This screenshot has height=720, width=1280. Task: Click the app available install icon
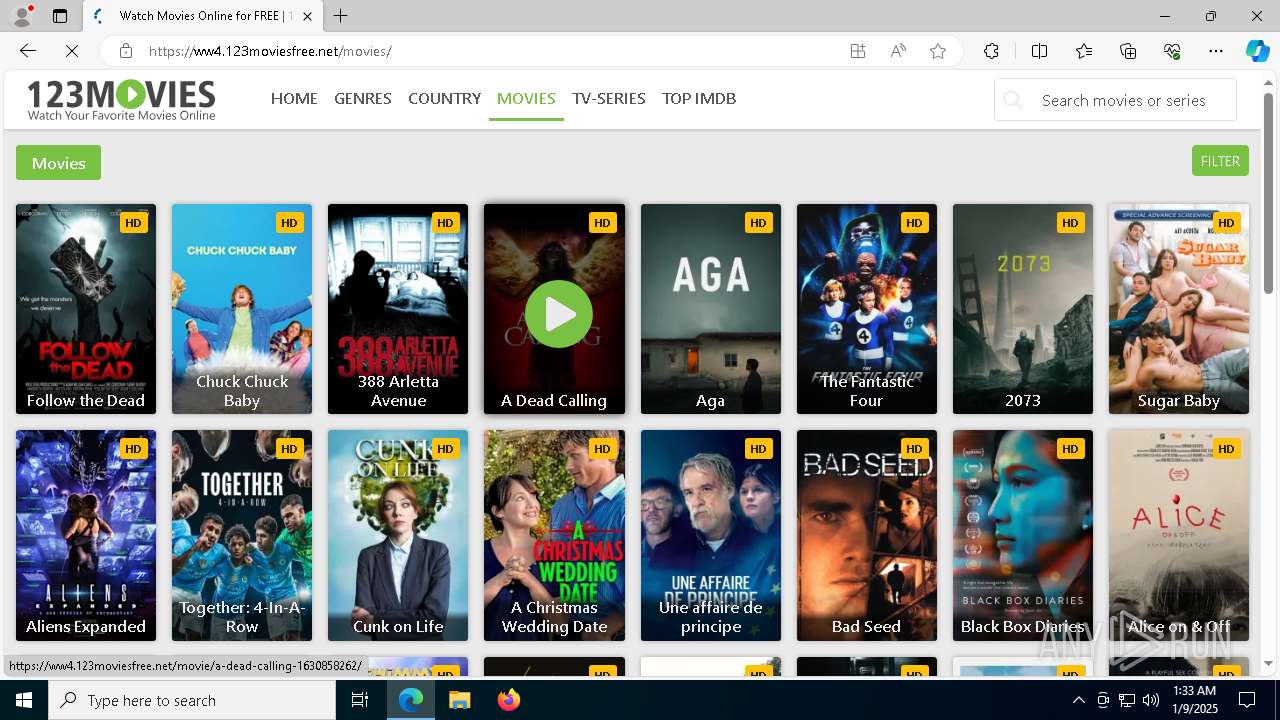point(858,51)
